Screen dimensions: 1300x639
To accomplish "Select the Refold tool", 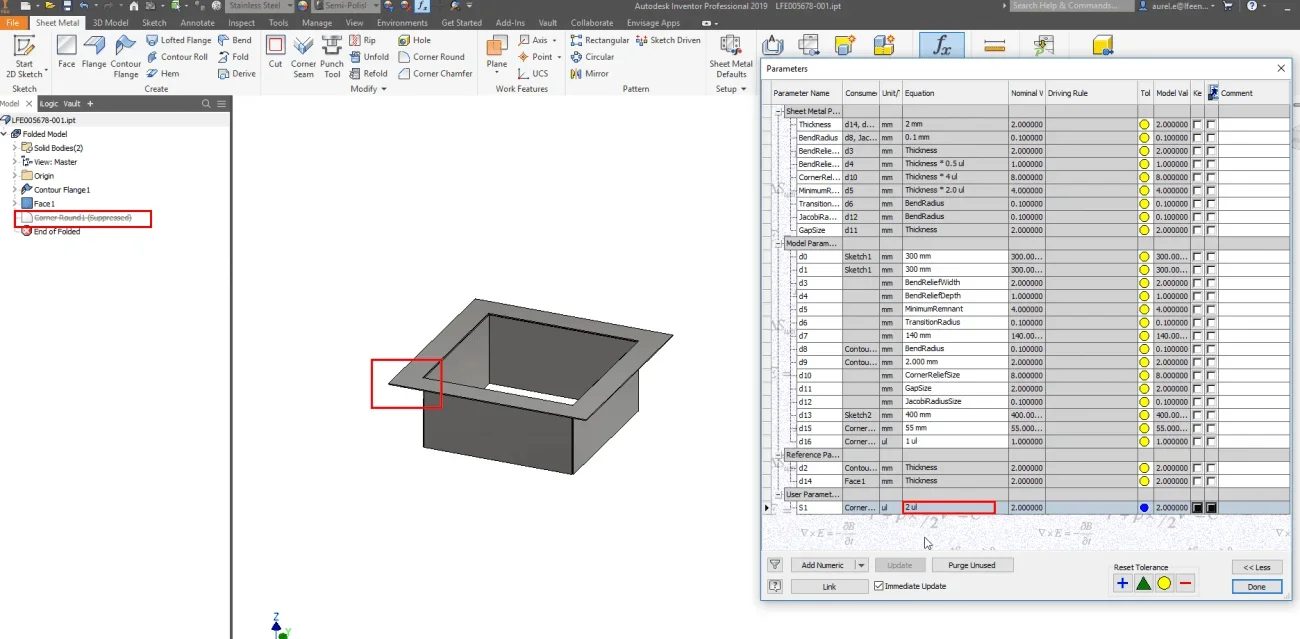I will point(369,73).
